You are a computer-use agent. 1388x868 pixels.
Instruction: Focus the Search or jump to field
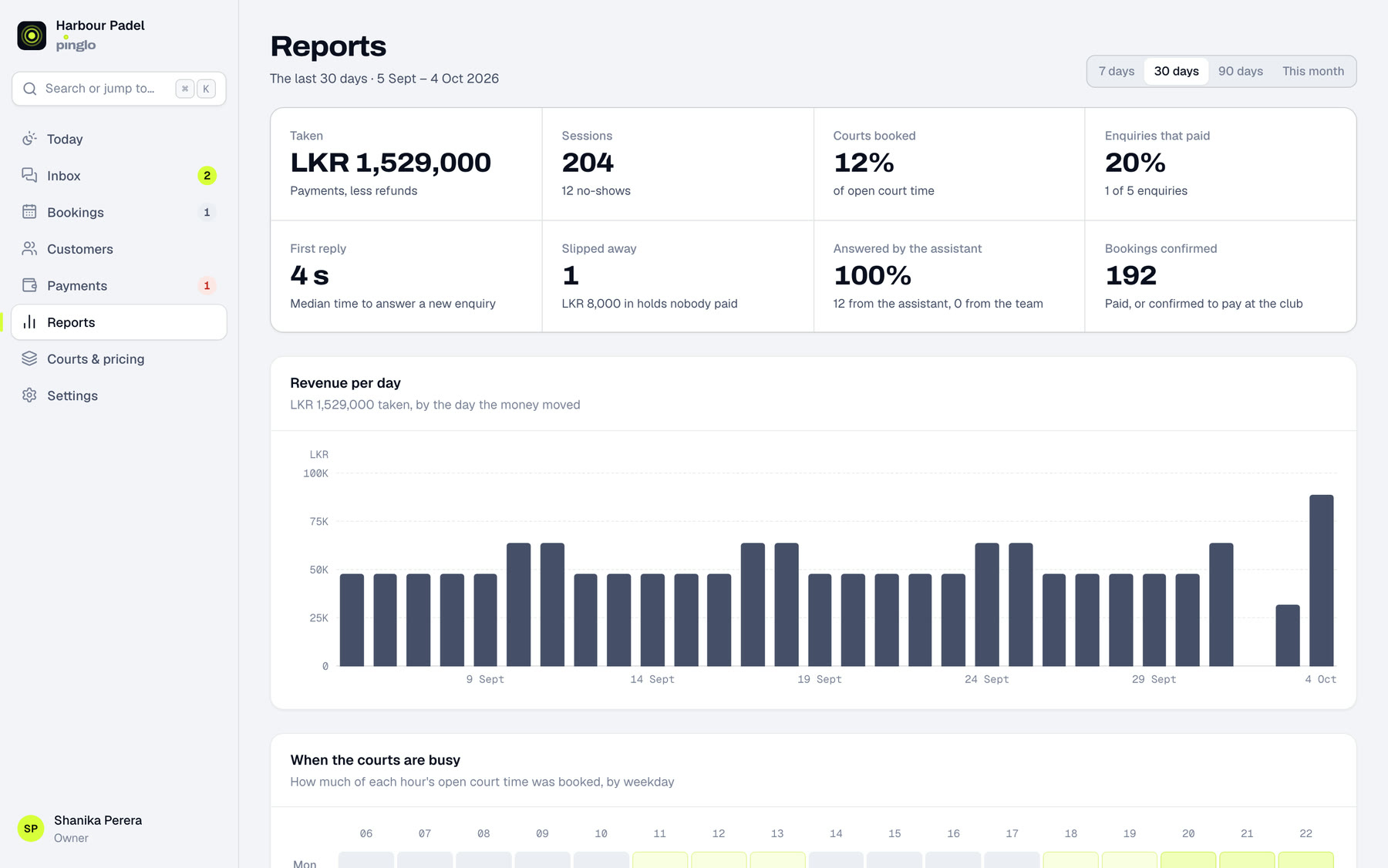click(x=119, y=89)
